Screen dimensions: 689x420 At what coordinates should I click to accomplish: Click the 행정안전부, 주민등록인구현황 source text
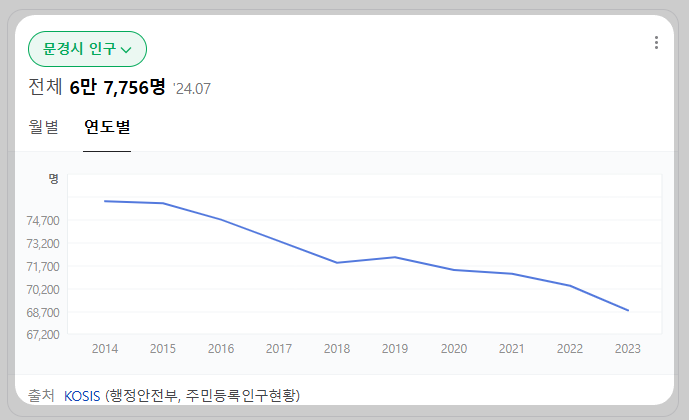pyautogui.click(x=202, y=395)
